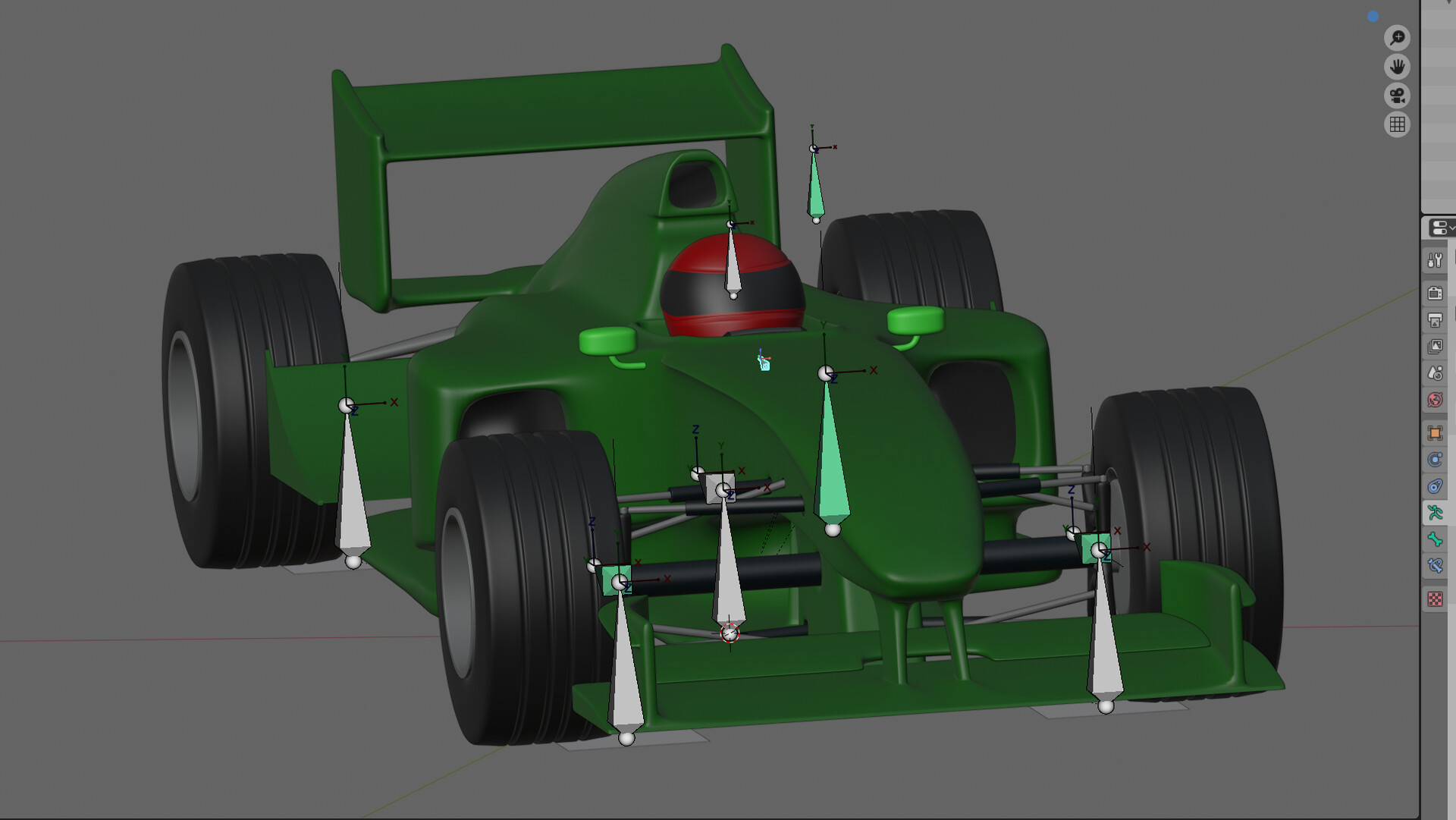Open the editor type dropdown
This screenshot has width=1456, height=820.
[x=1439, y=228]
